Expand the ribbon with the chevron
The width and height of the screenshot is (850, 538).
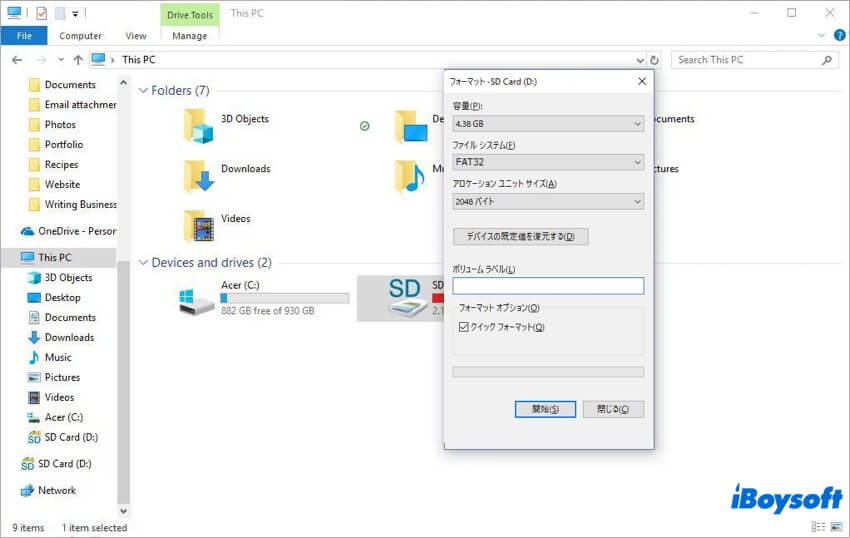tap(821, 35)
